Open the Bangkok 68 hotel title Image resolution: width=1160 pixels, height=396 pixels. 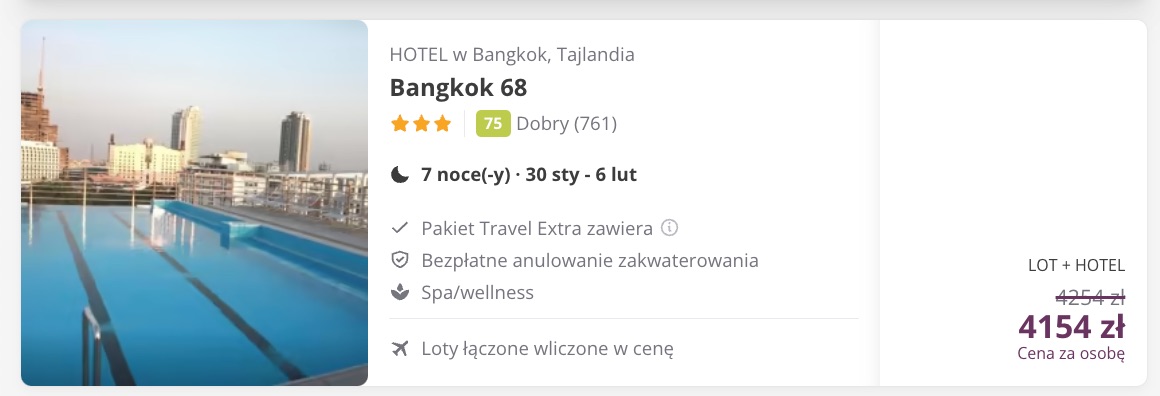[458, 87]
